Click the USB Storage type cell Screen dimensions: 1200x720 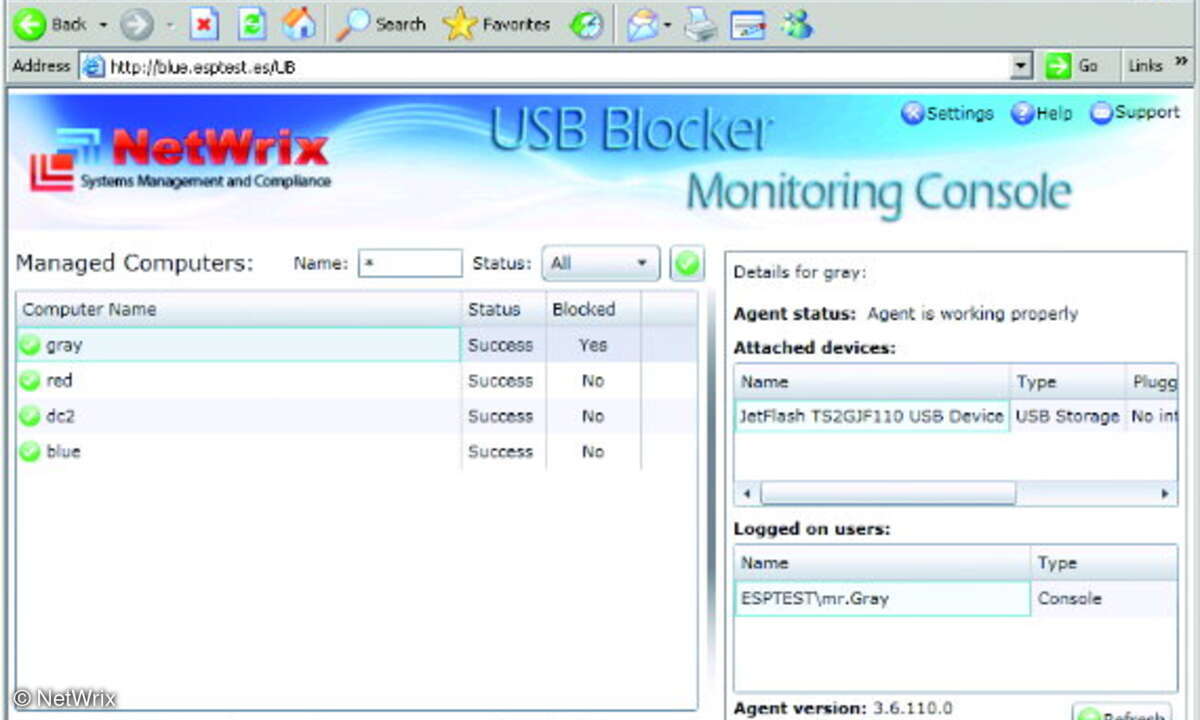1068,416
